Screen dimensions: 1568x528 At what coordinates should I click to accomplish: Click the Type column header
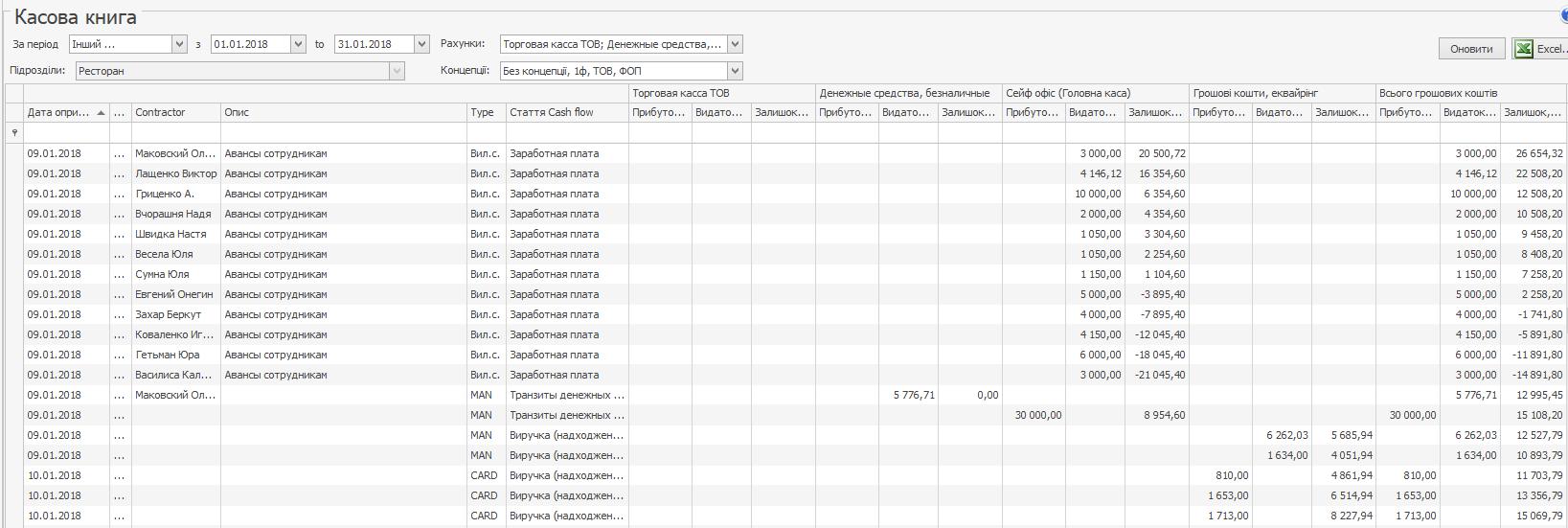tap(484, 113)
